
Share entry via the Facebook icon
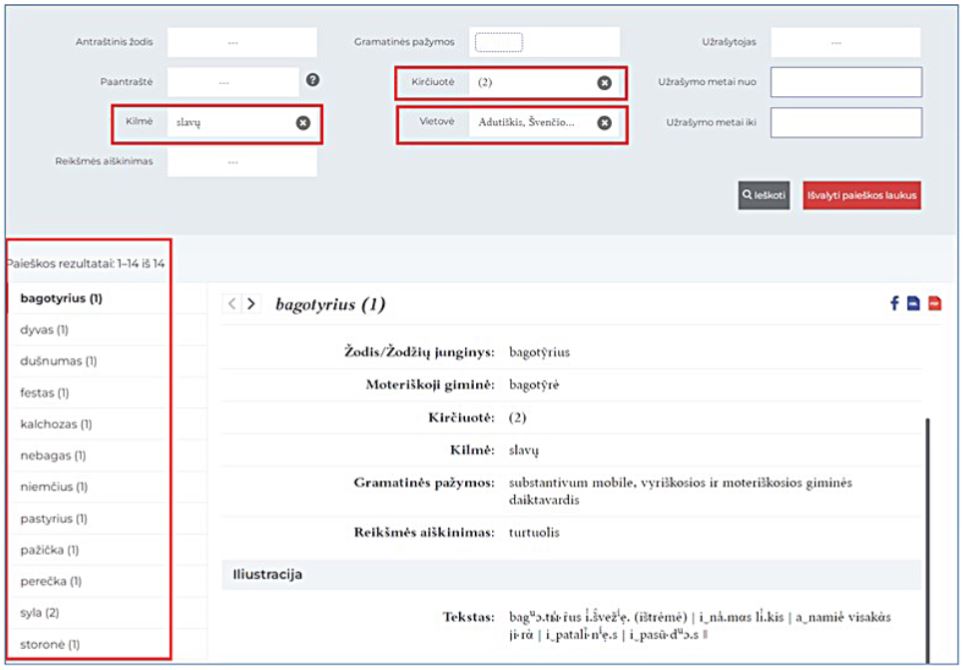point(894,304)
